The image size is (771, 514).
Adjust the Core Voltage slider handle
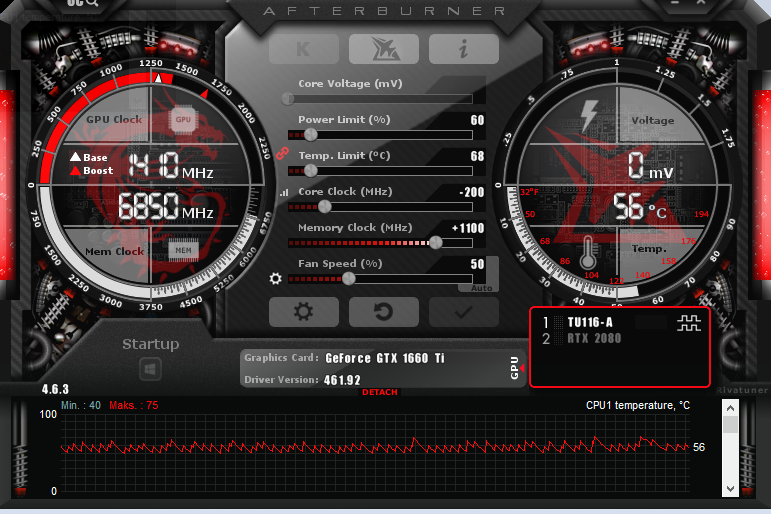[288, 99]
